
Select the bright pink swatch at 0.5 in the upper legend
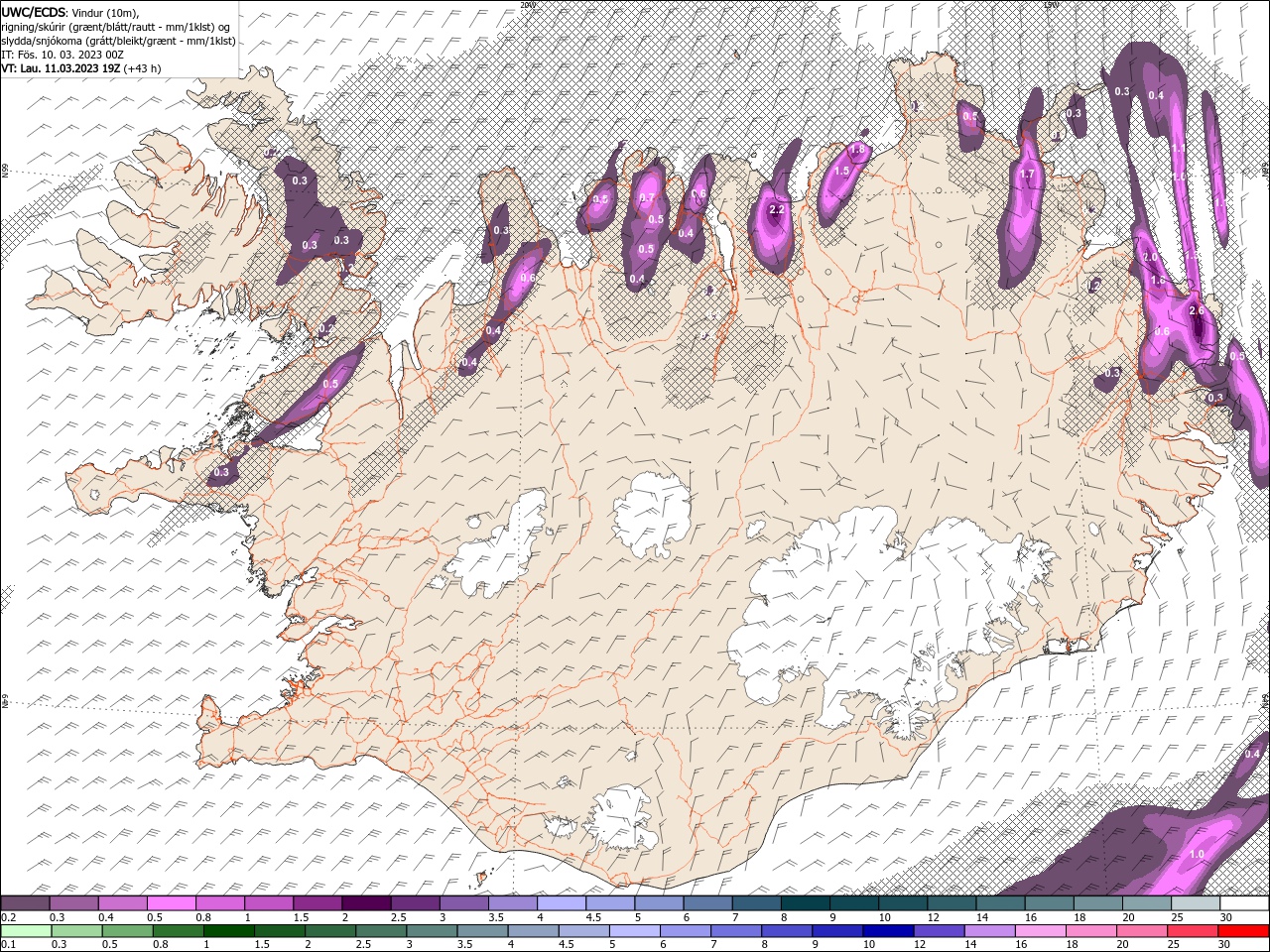[x=172, y=902]
